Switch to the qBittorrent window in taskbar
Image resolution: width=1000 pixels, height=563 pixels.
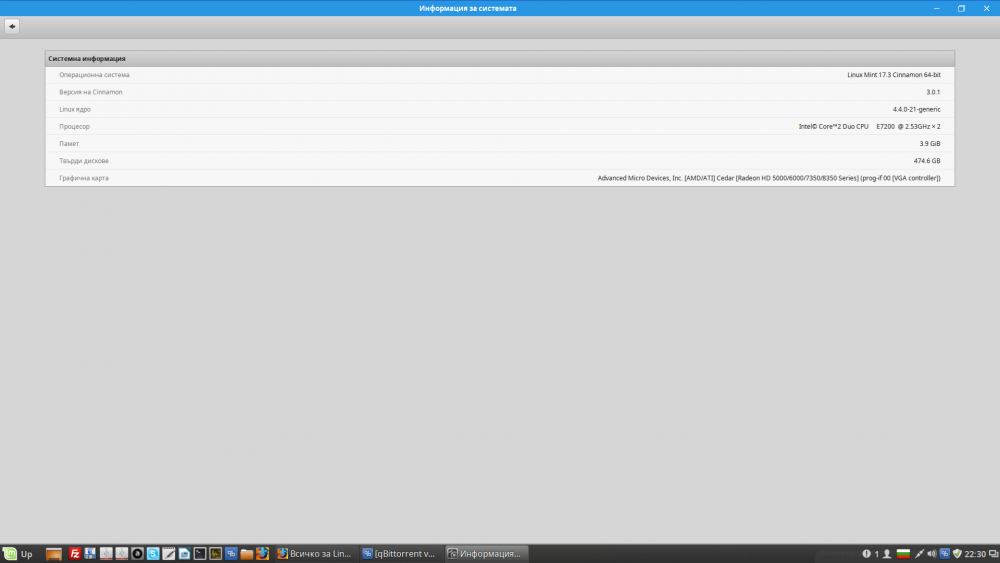(x=400, y=553)
